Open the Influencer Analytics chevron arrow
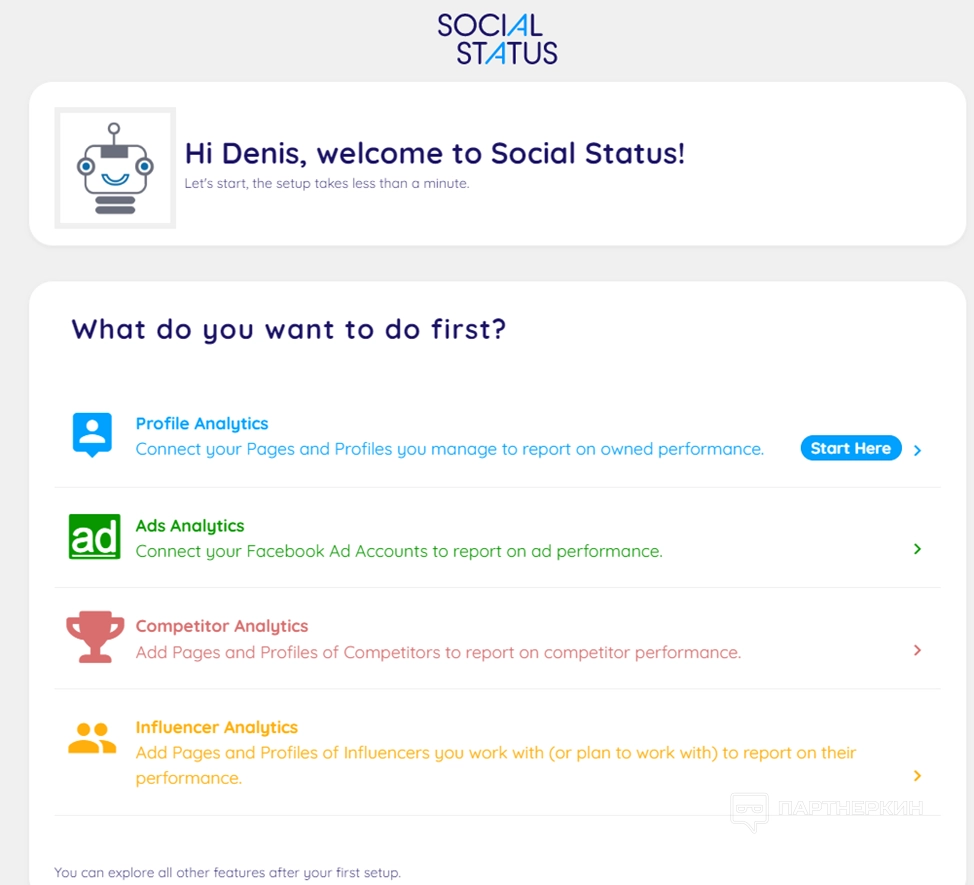The width and height of the screenshot is (974, 885). click(x=917, y=776)
